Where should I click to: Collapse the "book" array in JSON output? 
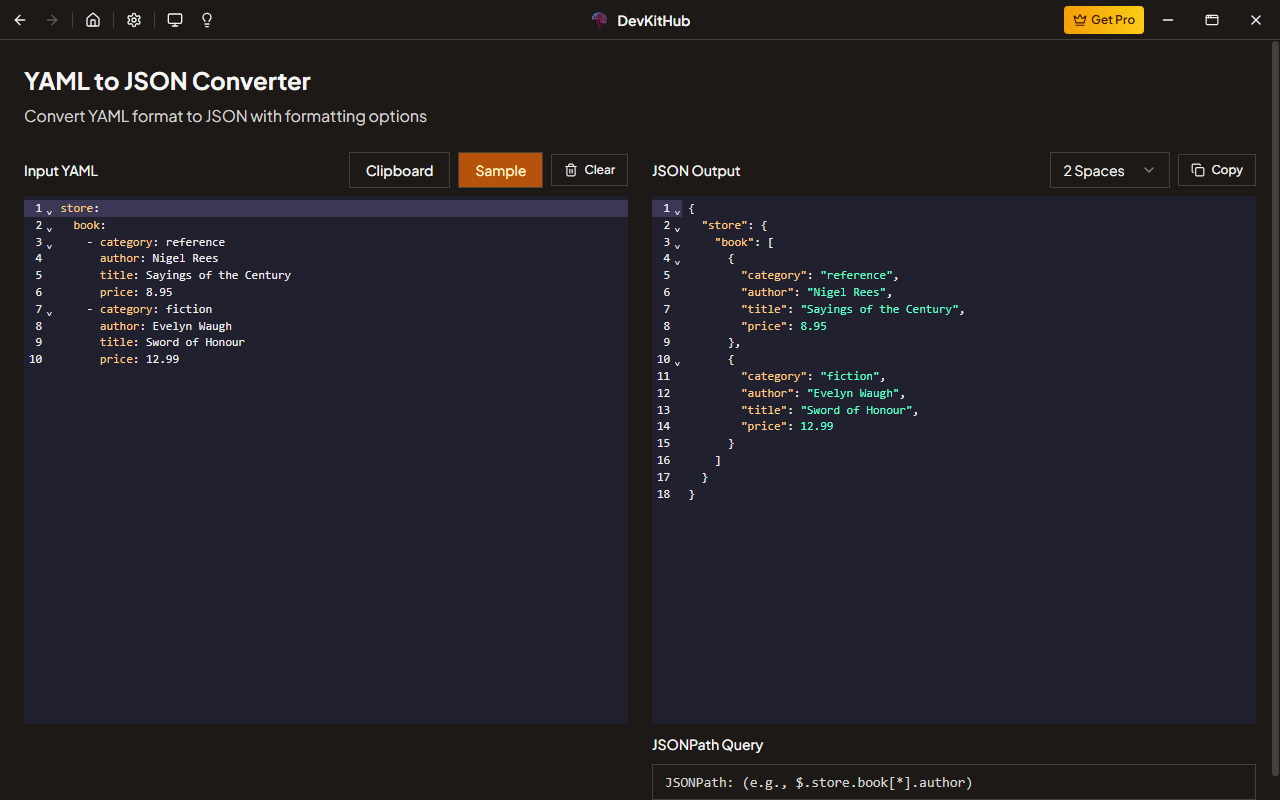(x=678, y=245)
